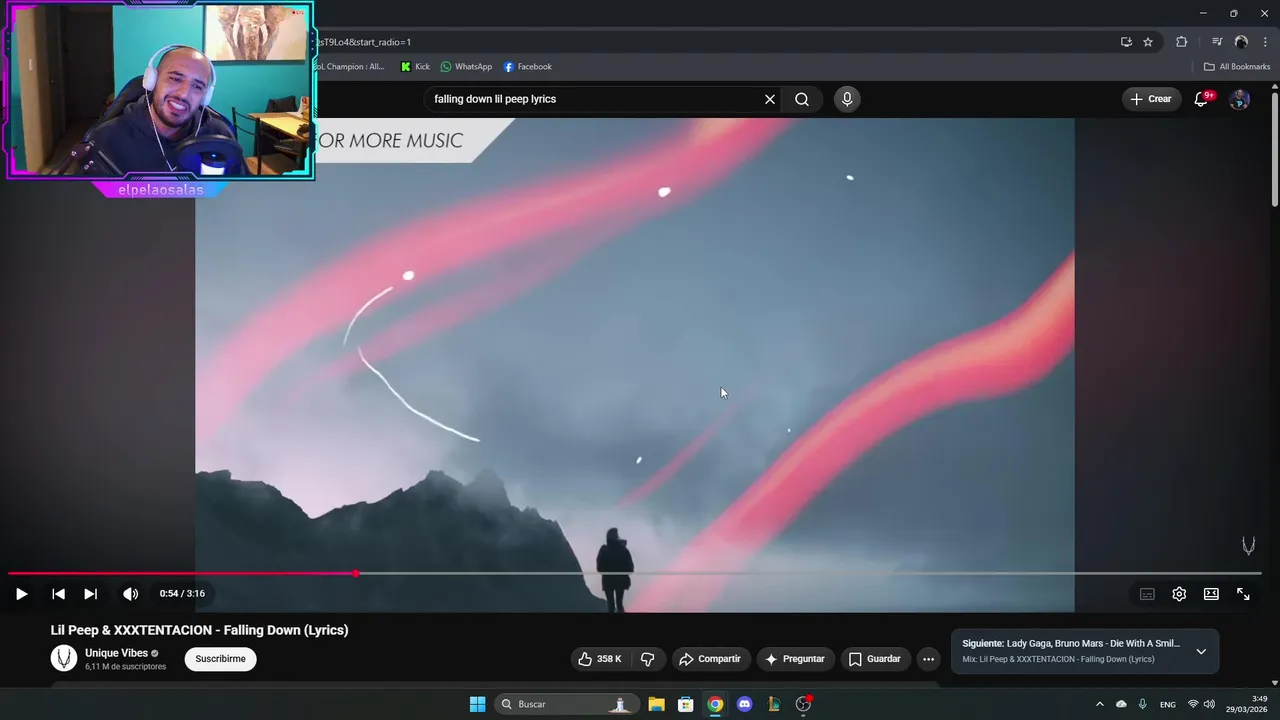
Task: Open OBS Studio from the taskbar
Action: click(803, 704)
